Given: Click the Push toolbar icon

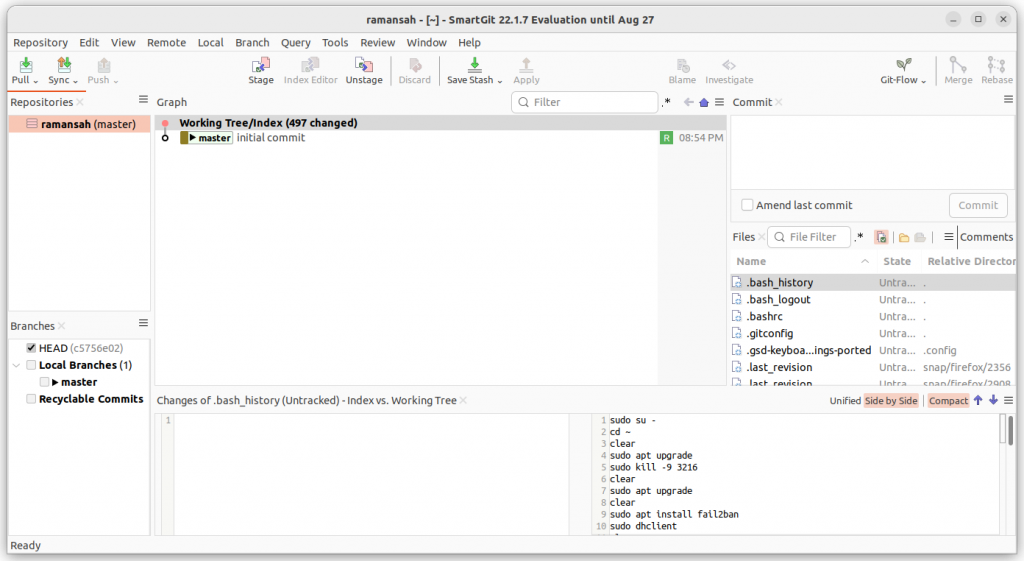Looking at the screenshot, I should (x=104, y=65).
